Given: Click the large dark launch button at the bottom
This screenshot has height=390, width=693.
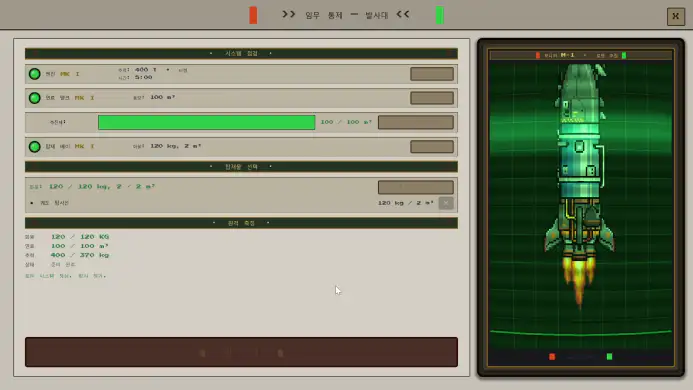Looking at the screenshot, I should tap(241, 352).
